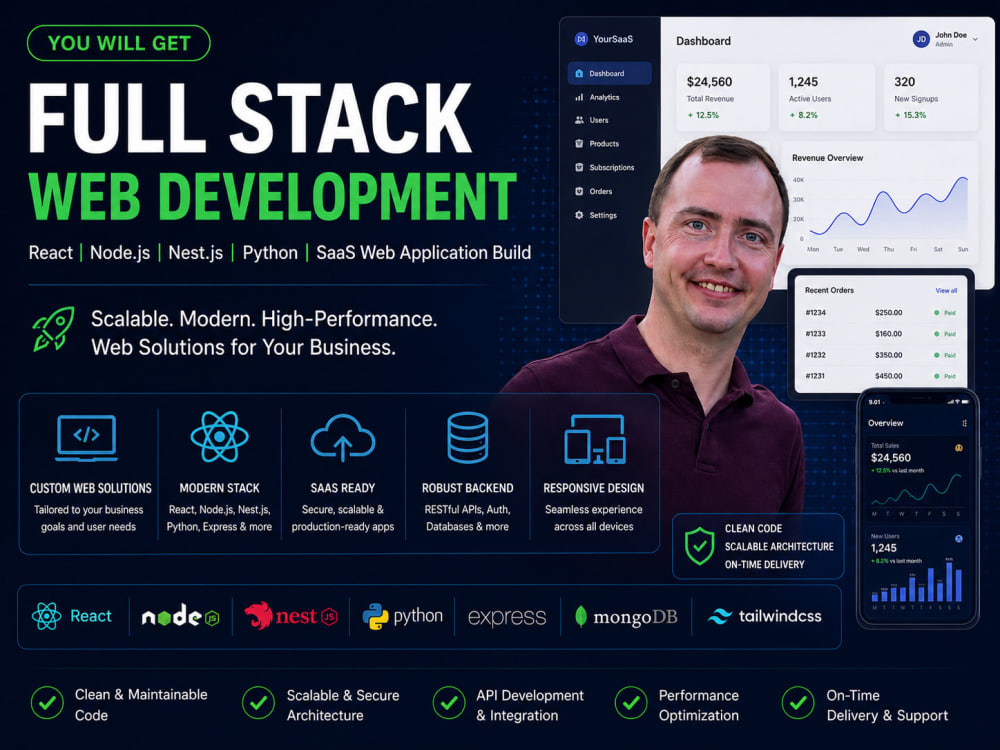Click the + 15.3% signups growth value
Screen dimensions: 1000x750
[x=911, y=115]
